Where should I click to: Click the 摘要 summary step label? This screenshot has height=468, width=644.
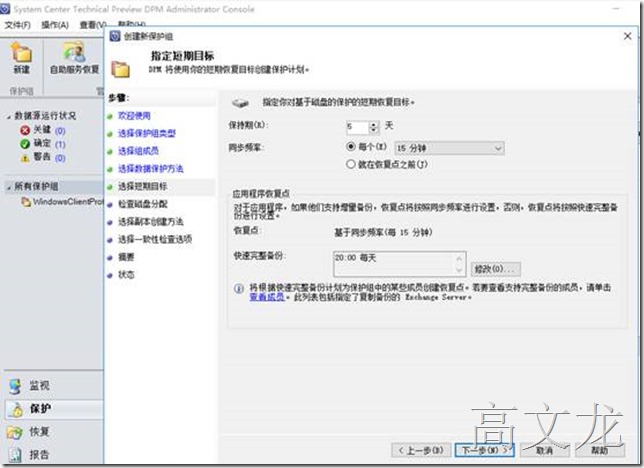(126, 257)
